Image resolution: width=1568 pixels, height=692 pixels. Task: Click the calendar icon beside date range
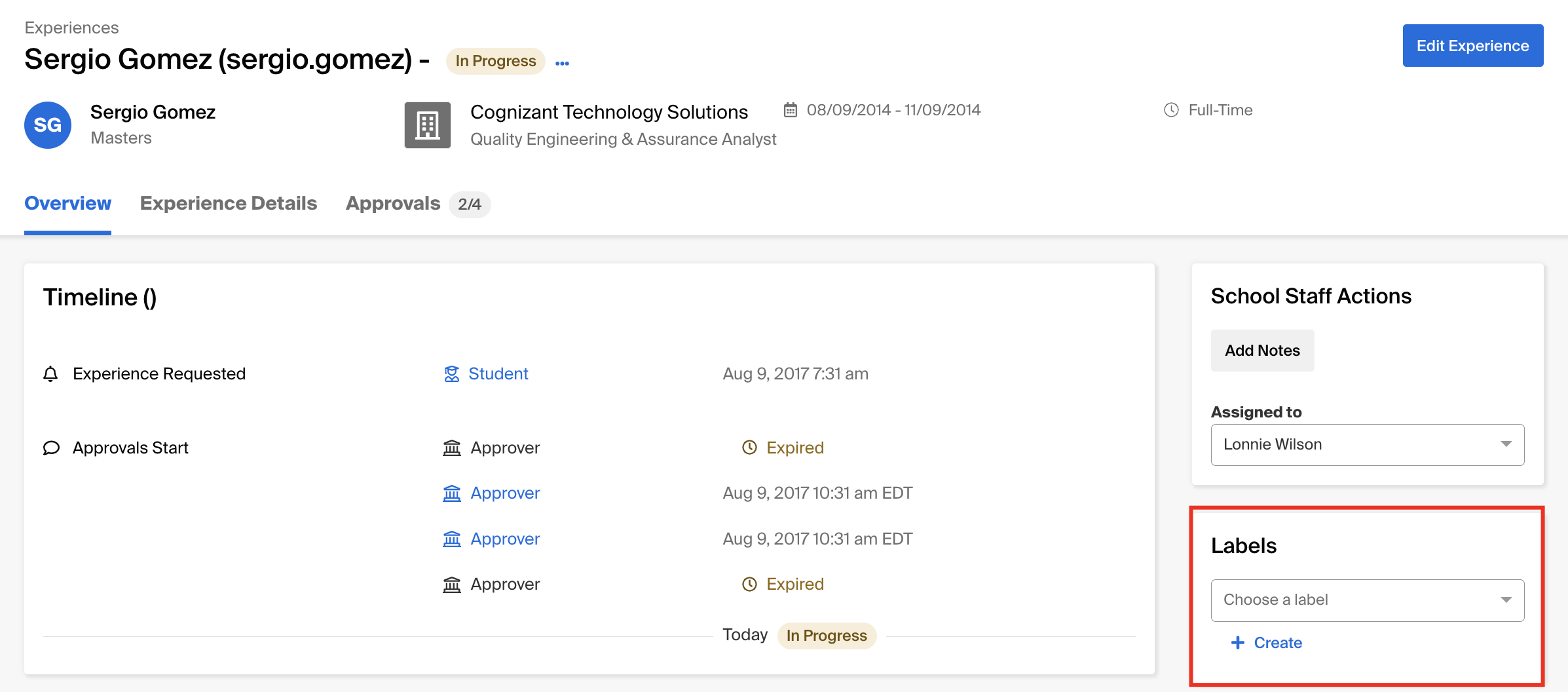point(791,110)
